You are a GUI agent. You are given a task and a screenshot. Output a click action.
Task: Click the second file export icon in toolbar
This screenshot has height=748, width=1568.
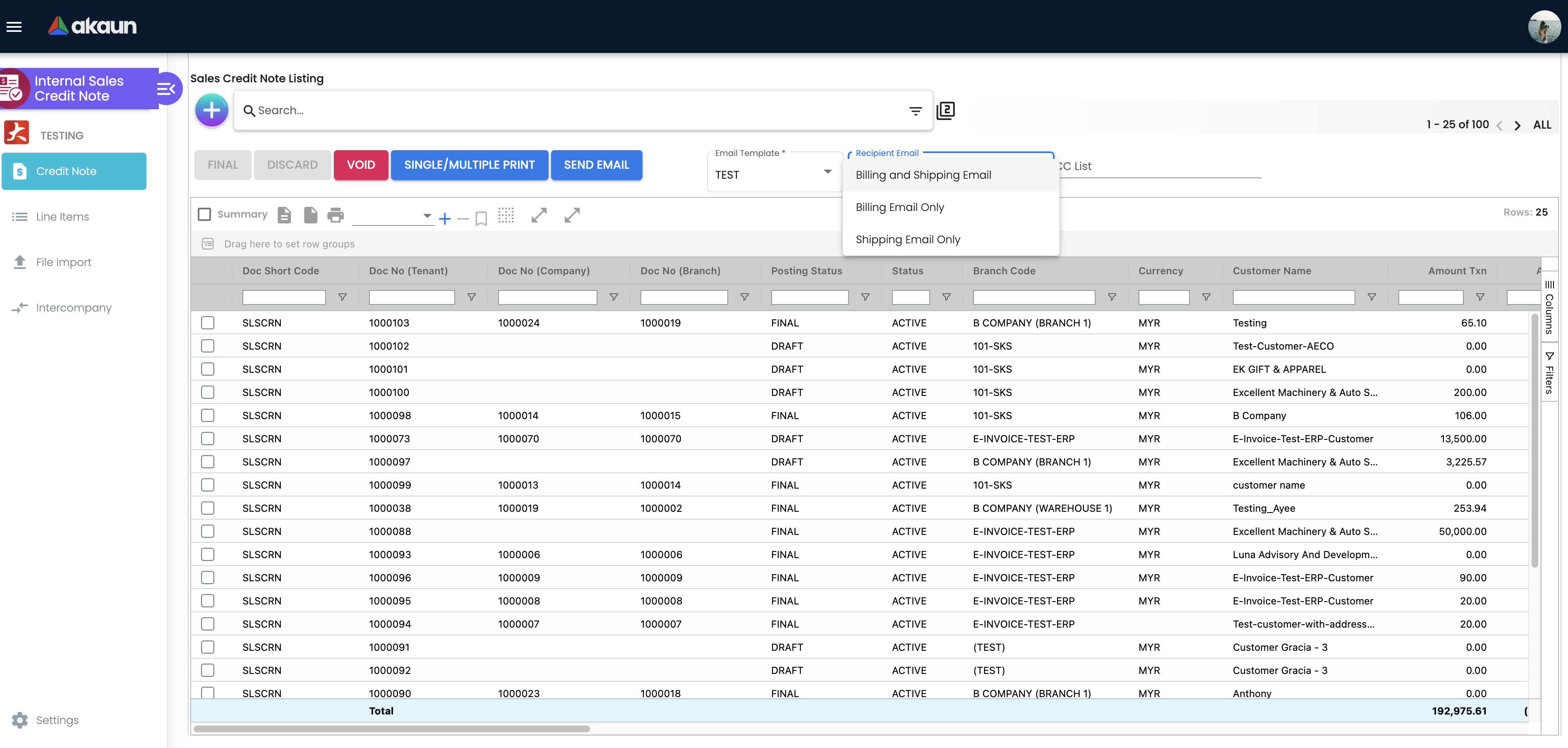point(310,215)
